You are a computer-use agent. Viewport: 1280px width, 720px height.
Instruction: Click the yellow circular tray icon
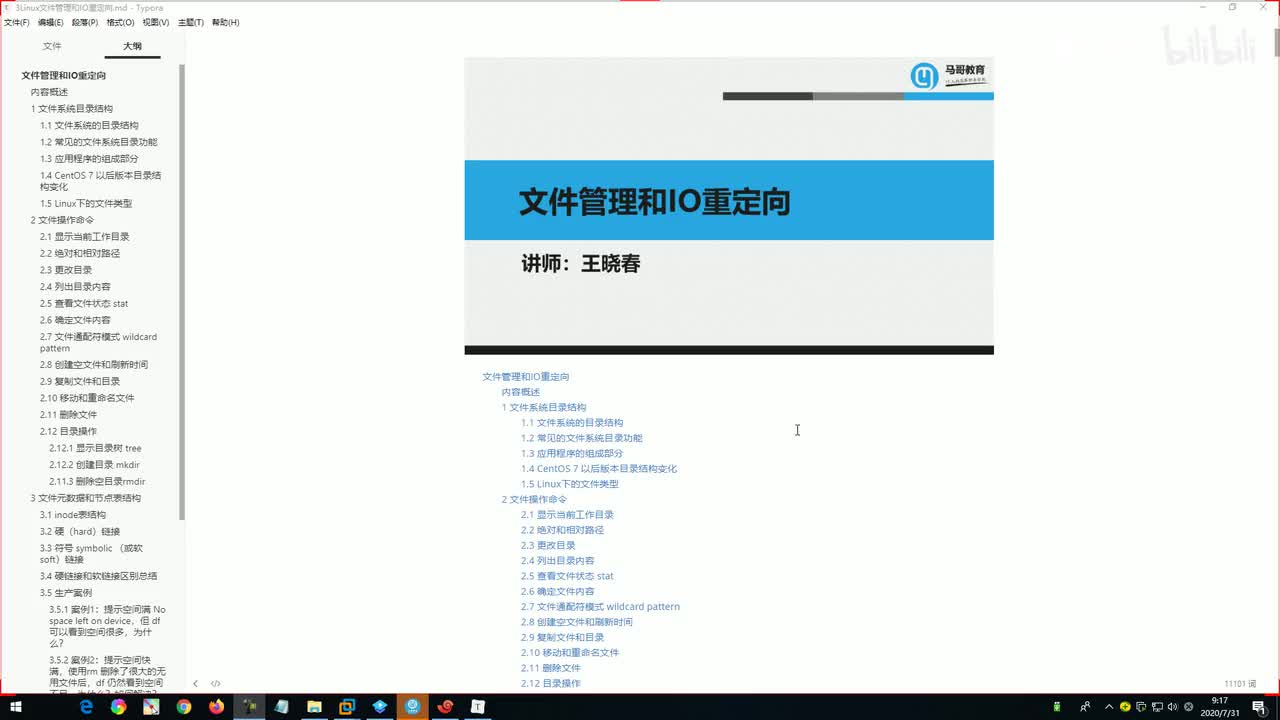coord(1125,707)
